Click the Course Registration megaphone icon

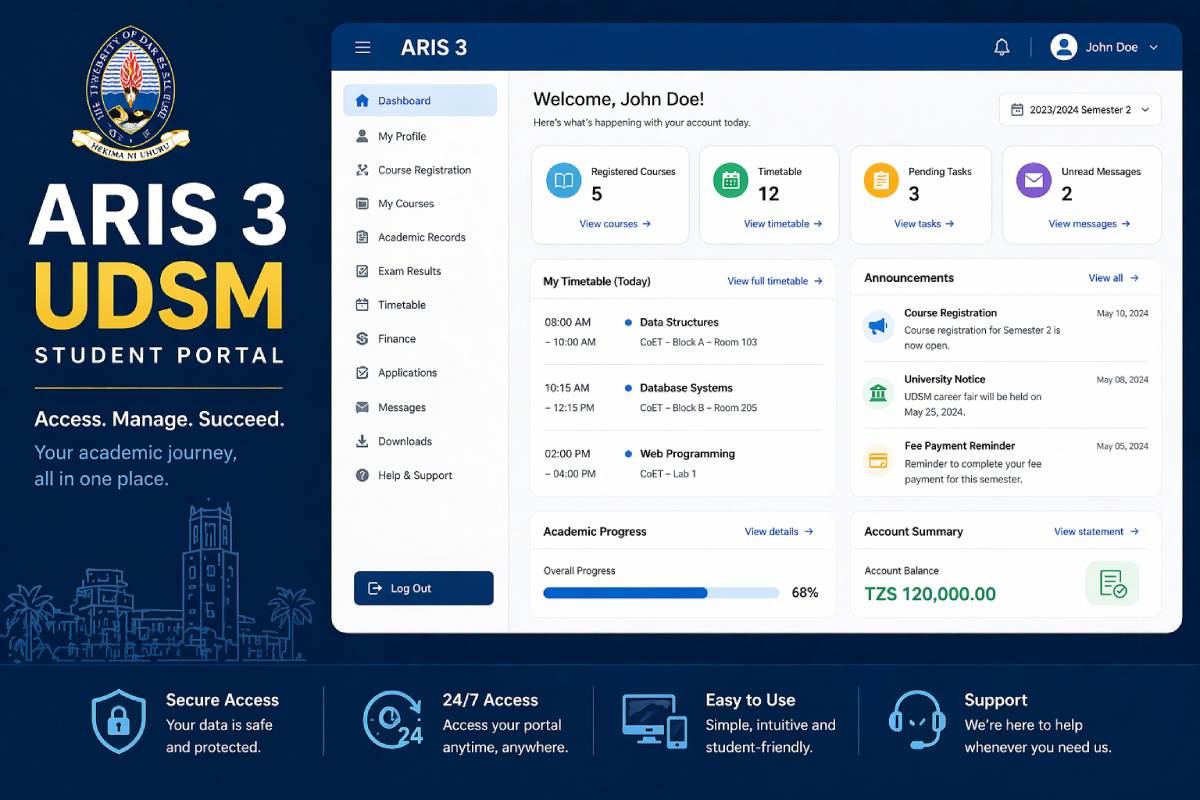878,326
